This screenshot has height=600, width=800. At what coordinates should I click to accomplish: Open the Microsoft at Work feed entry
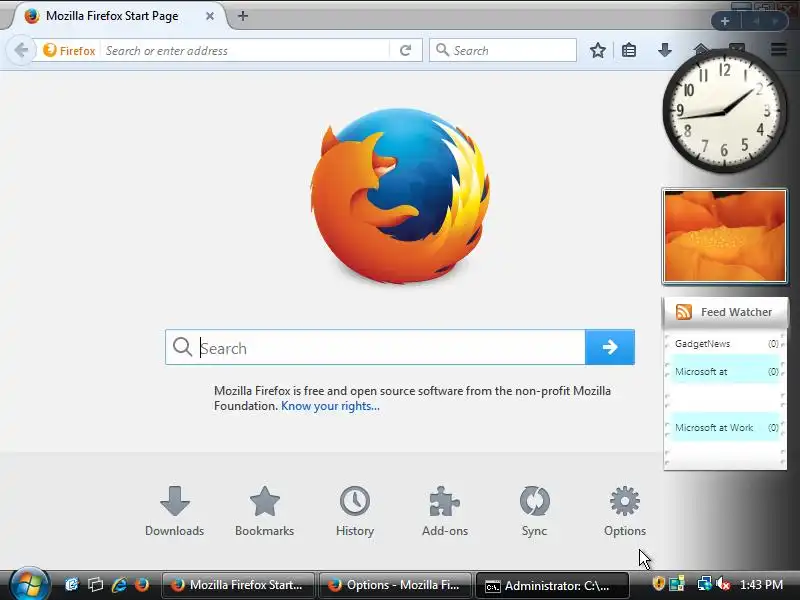point(725,428)
